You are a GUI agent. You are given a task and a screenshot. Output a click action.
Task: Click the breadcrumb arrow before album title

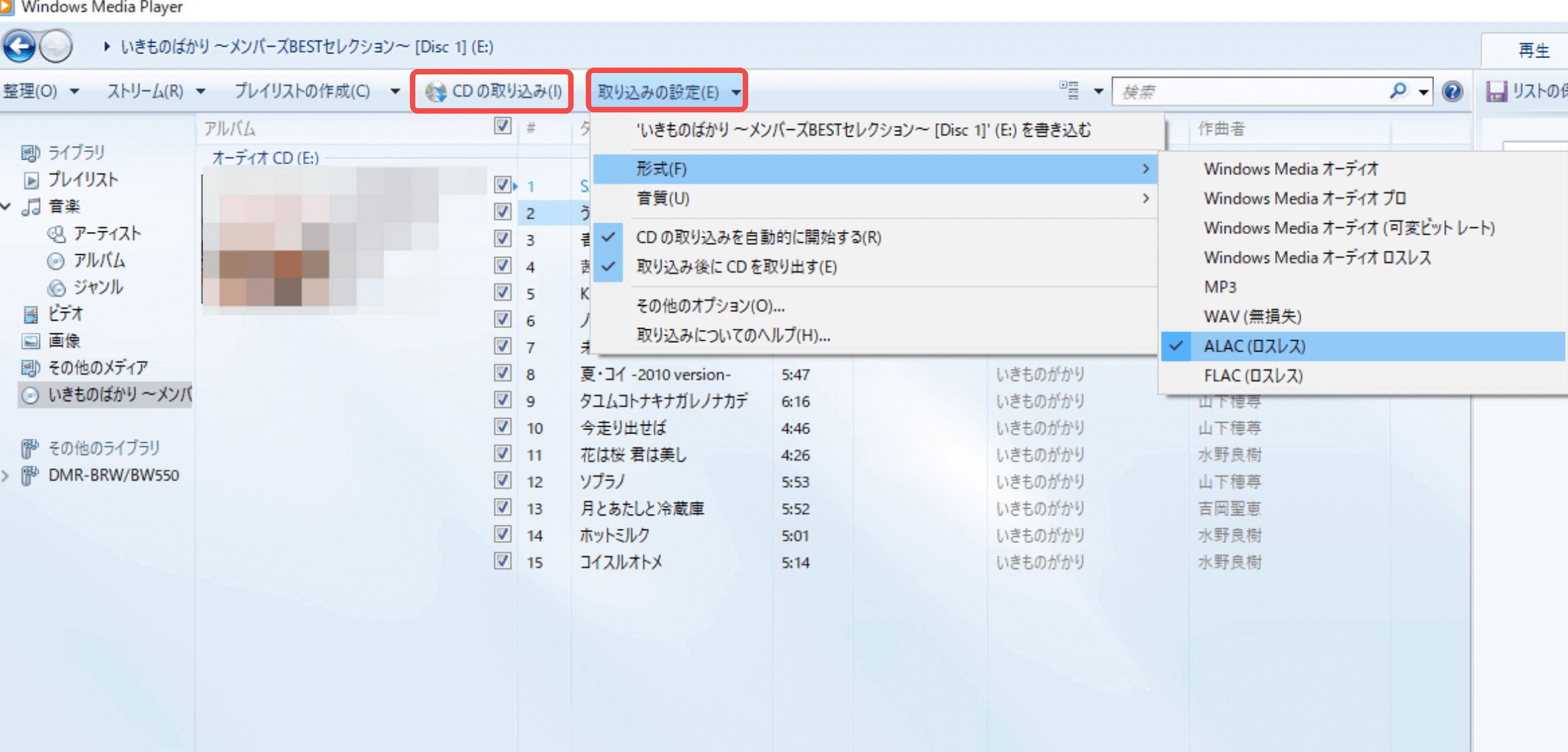point(107,47)
